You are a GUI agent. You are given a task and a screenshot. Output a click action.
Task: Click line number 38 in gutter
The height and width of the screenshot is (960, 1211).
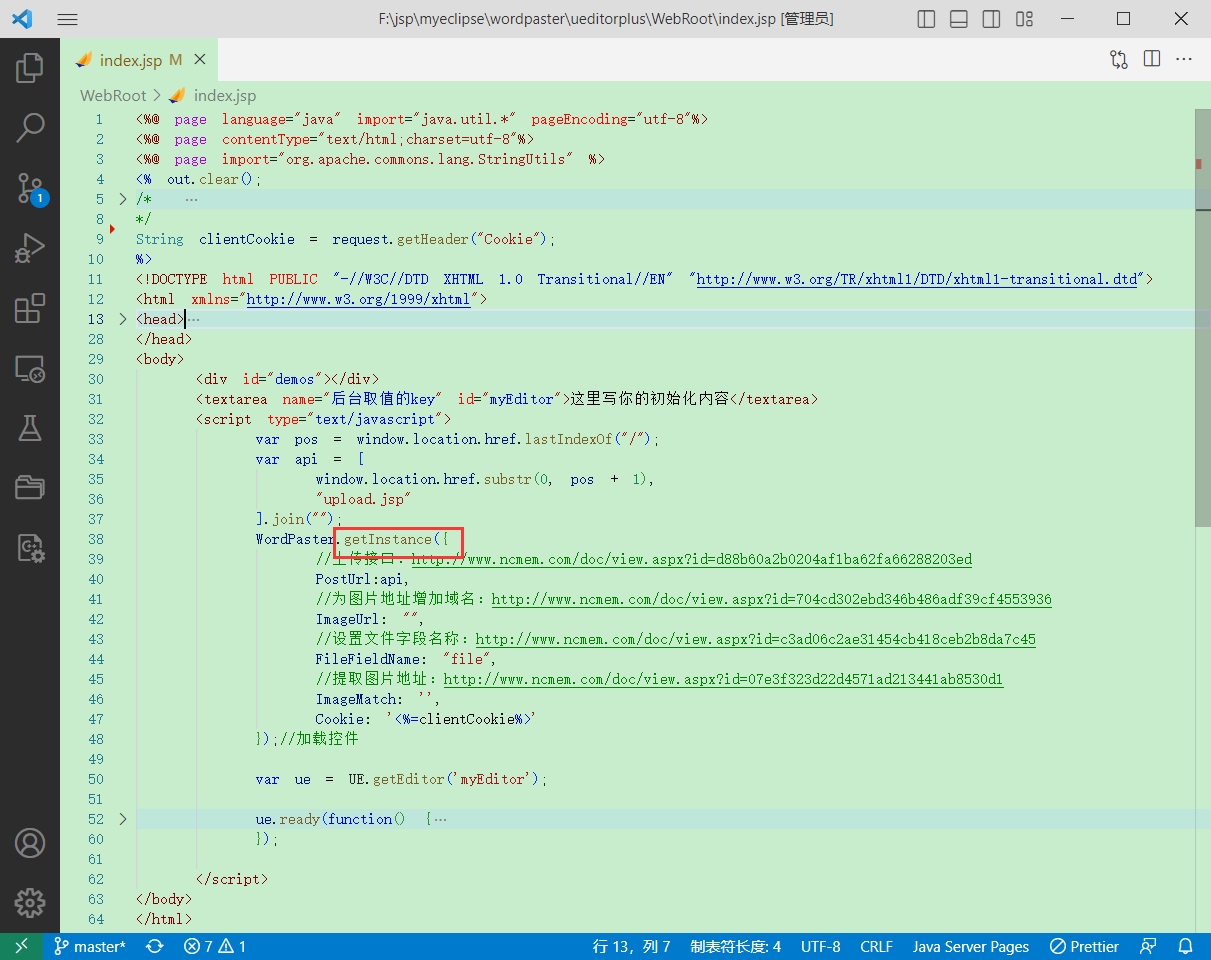[x=96, y=539]
